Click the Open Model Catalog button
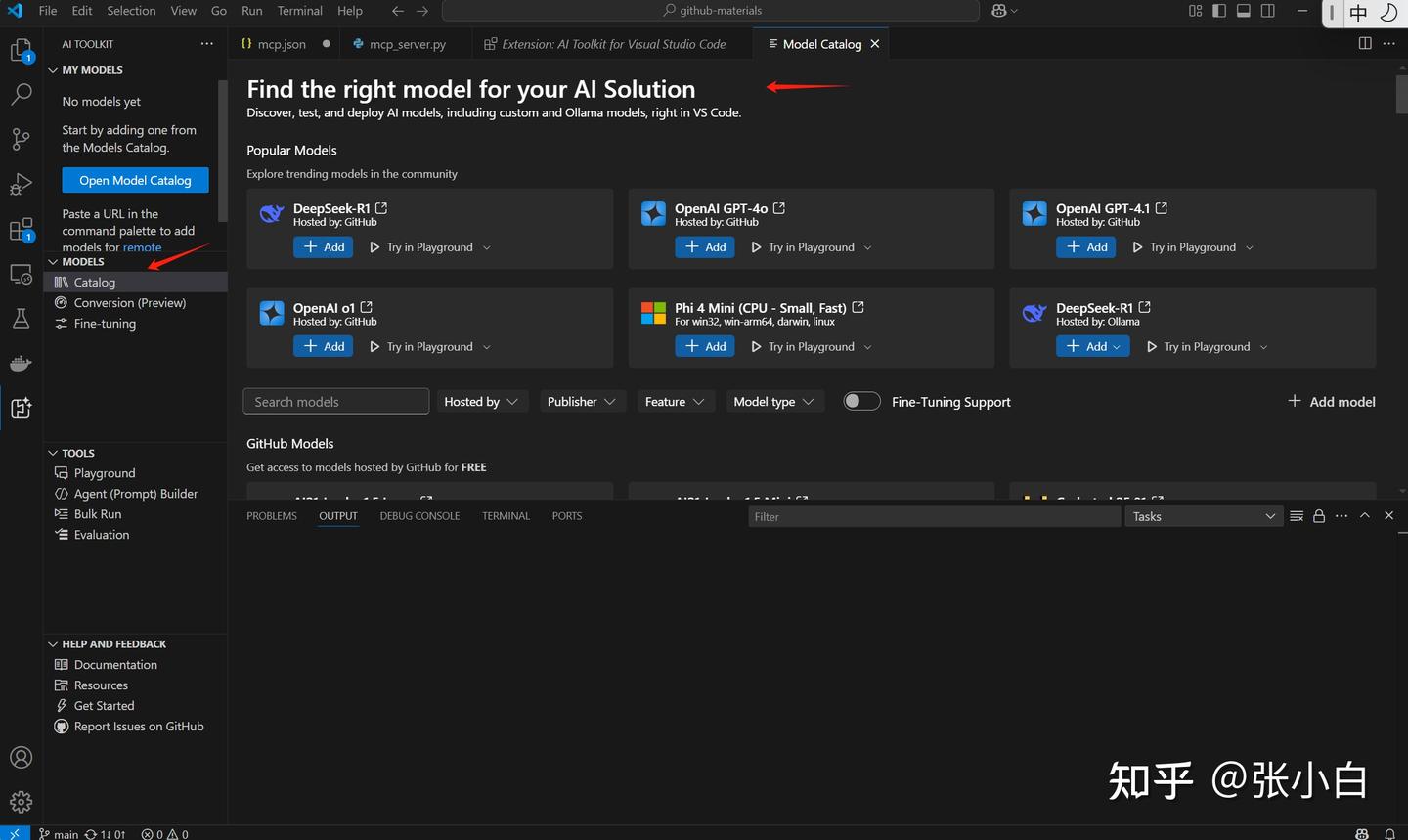1408x840 pixels. click(x=135, y=181)
